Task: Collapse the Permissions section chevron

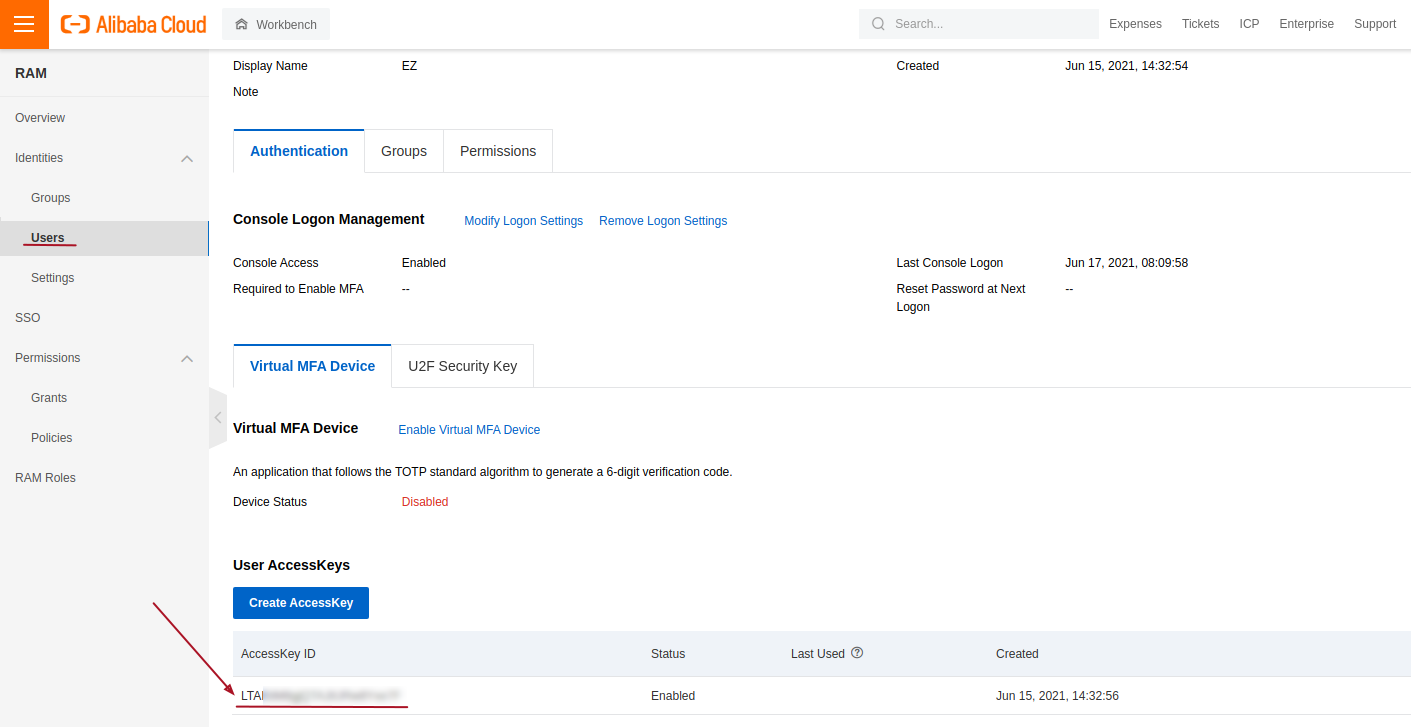Action: [187, 358]
